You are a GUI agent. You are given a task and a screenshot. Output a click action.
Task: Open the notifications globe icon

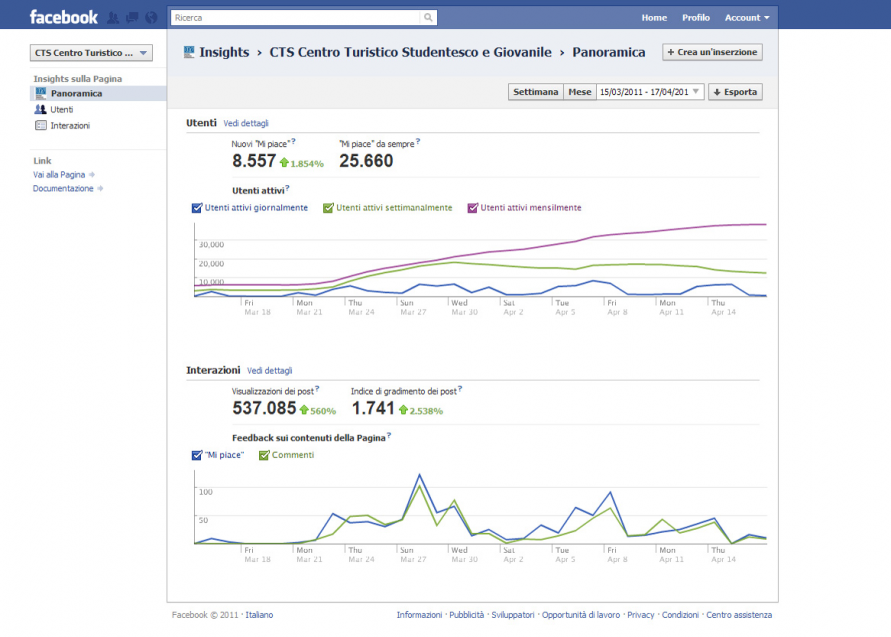click(x=151, y=18)
